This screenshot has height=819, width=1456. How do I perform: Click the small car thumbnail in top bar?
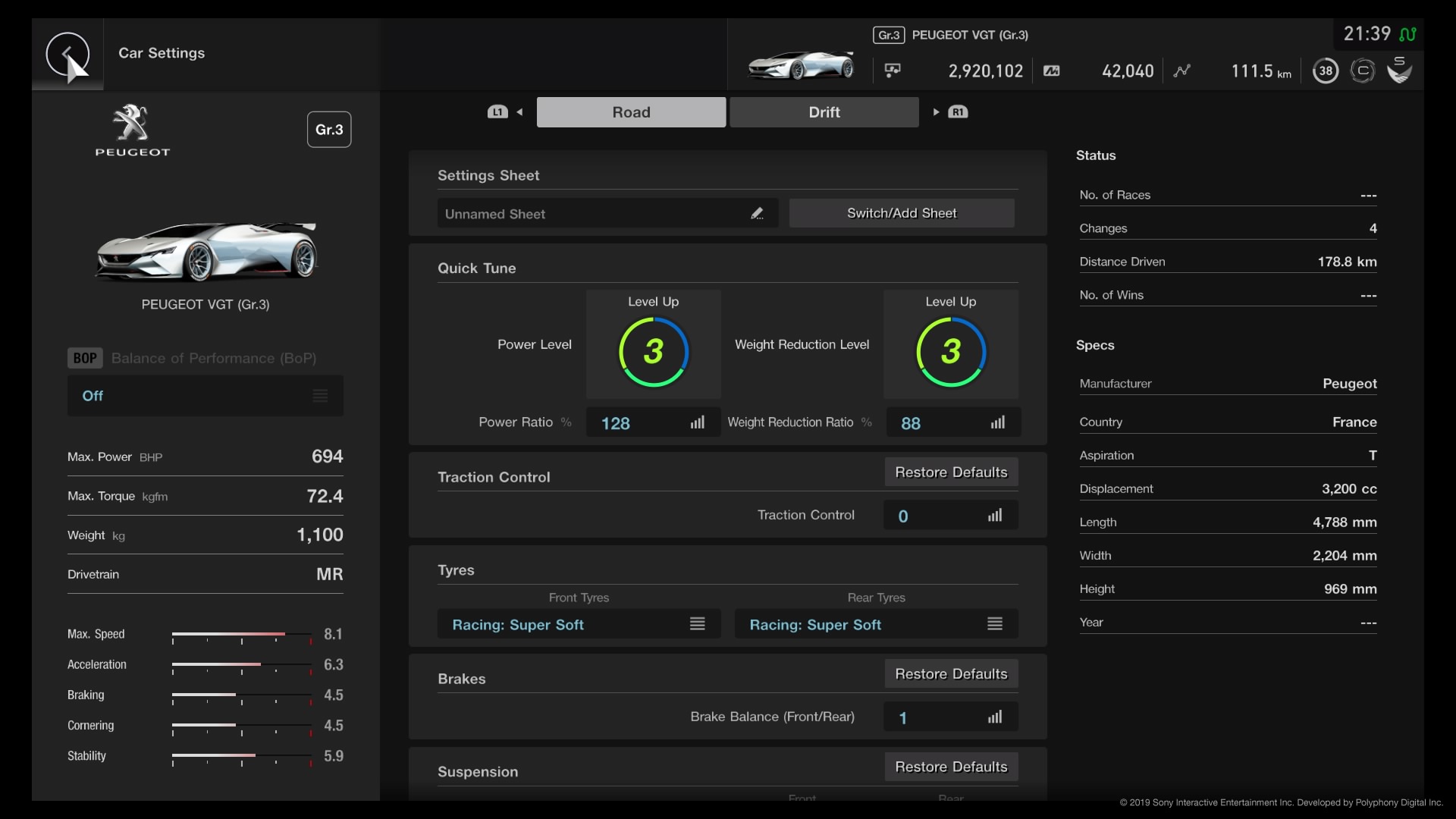801,66
